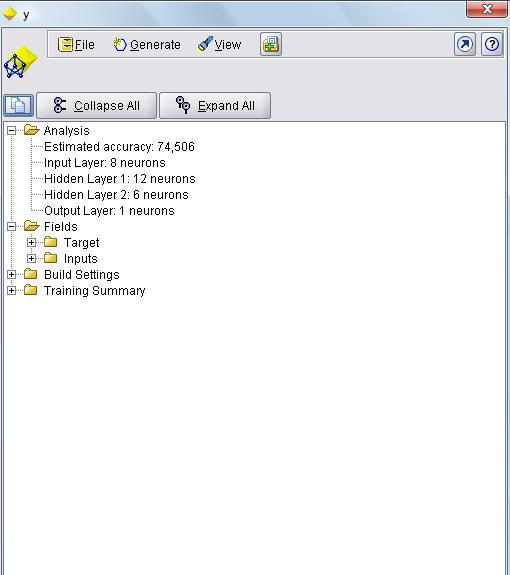The width and height of the screenshot is (510, 575).
Task: Select the Fields folder icon
Action: pyautogui.click(x=31, y=226)
